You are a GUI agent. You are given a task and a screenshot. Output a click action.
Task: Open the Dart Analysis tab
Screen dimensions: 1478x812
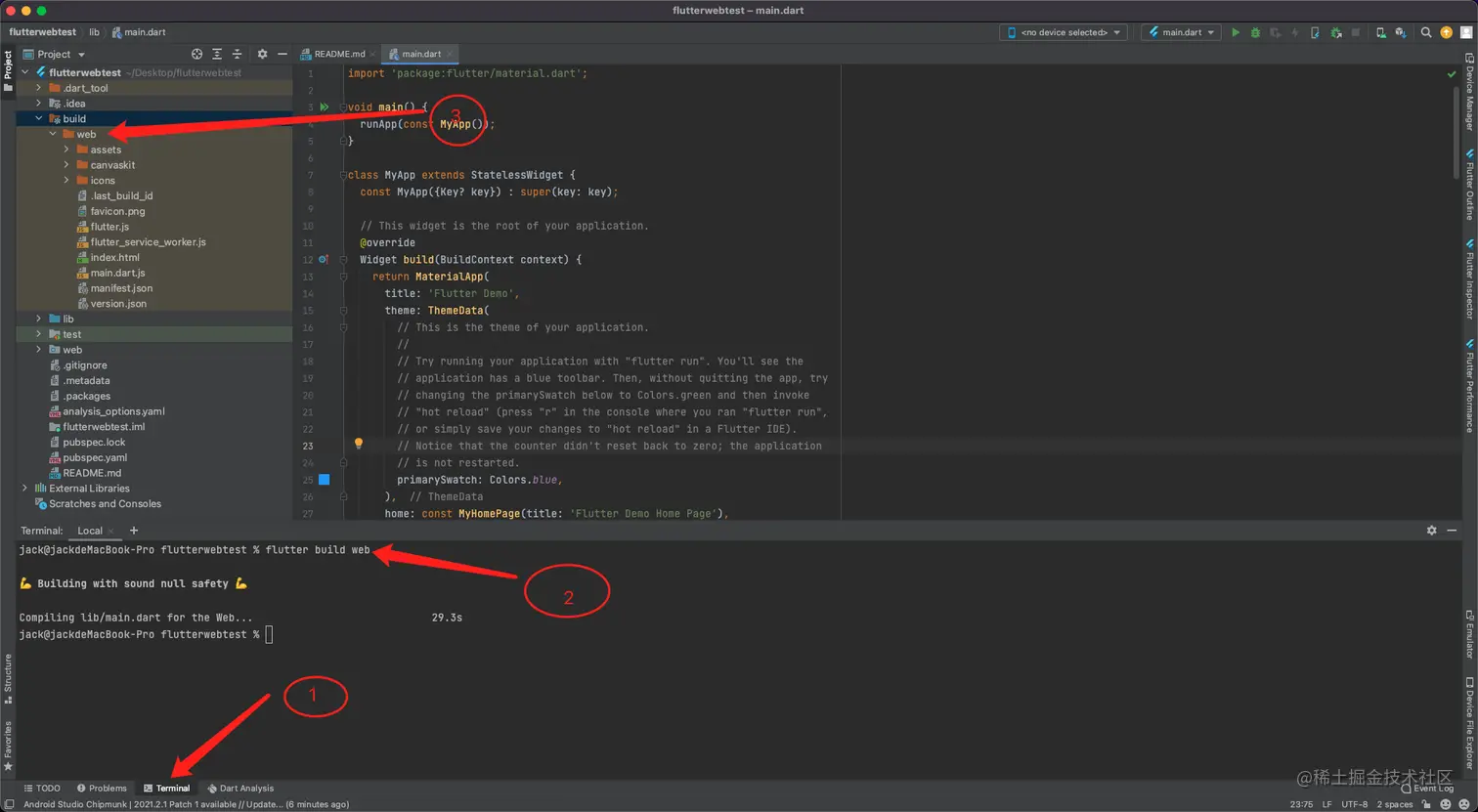point(240,788)
